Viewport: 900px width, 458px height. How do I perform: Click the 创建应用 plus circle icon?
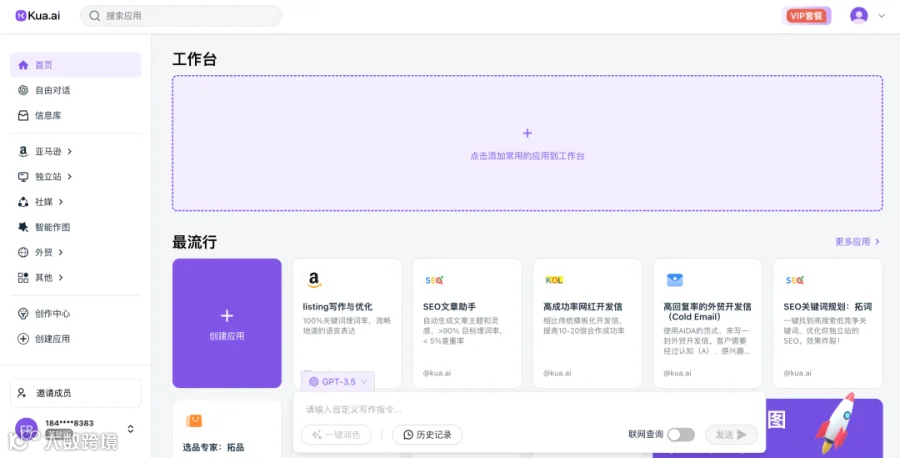pyautogui.click(x=23, y=339)
